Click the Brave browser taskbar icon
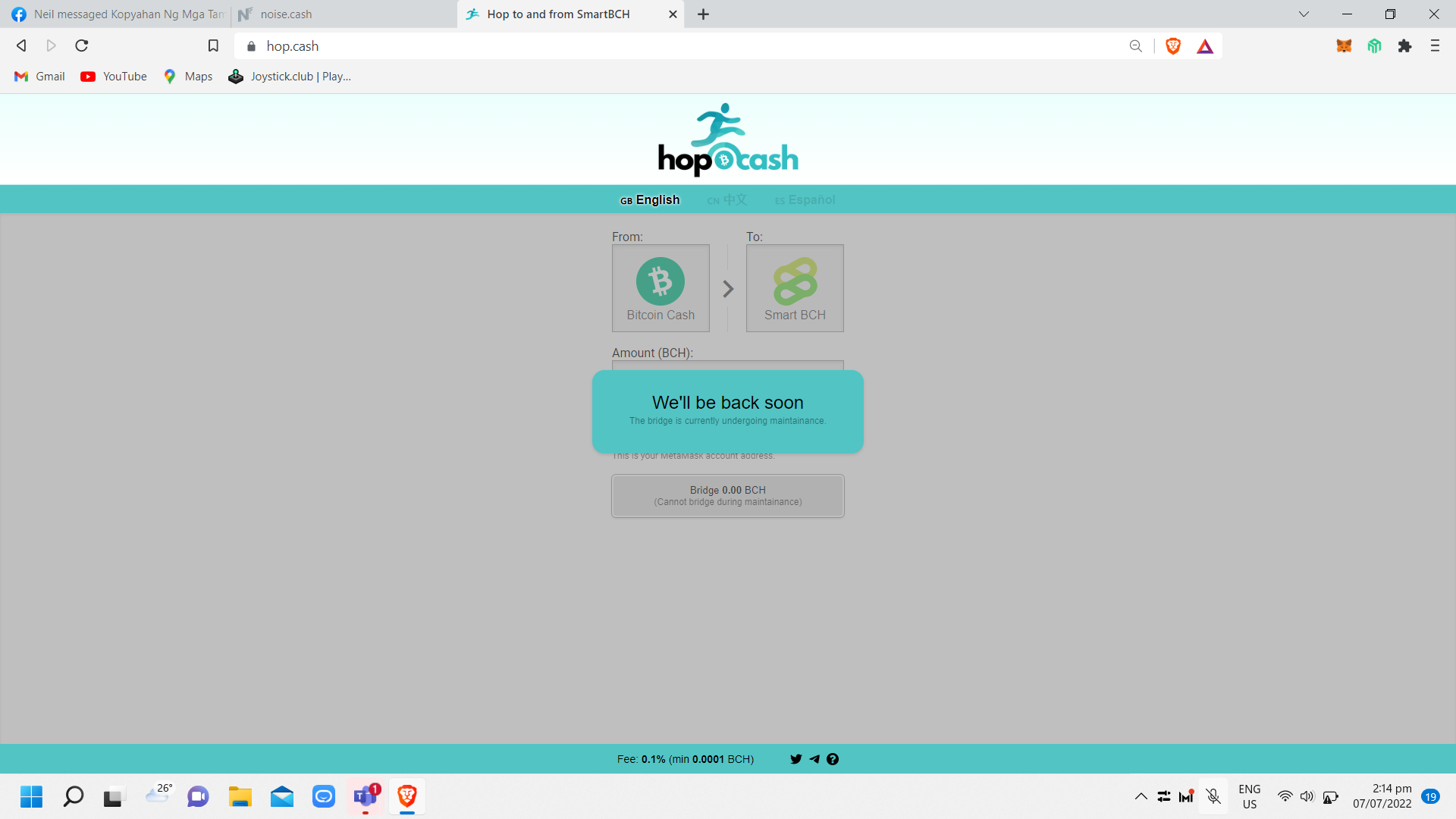Image resolution: width=1456 pixels, height=819 pixels. tap(407, 797)
